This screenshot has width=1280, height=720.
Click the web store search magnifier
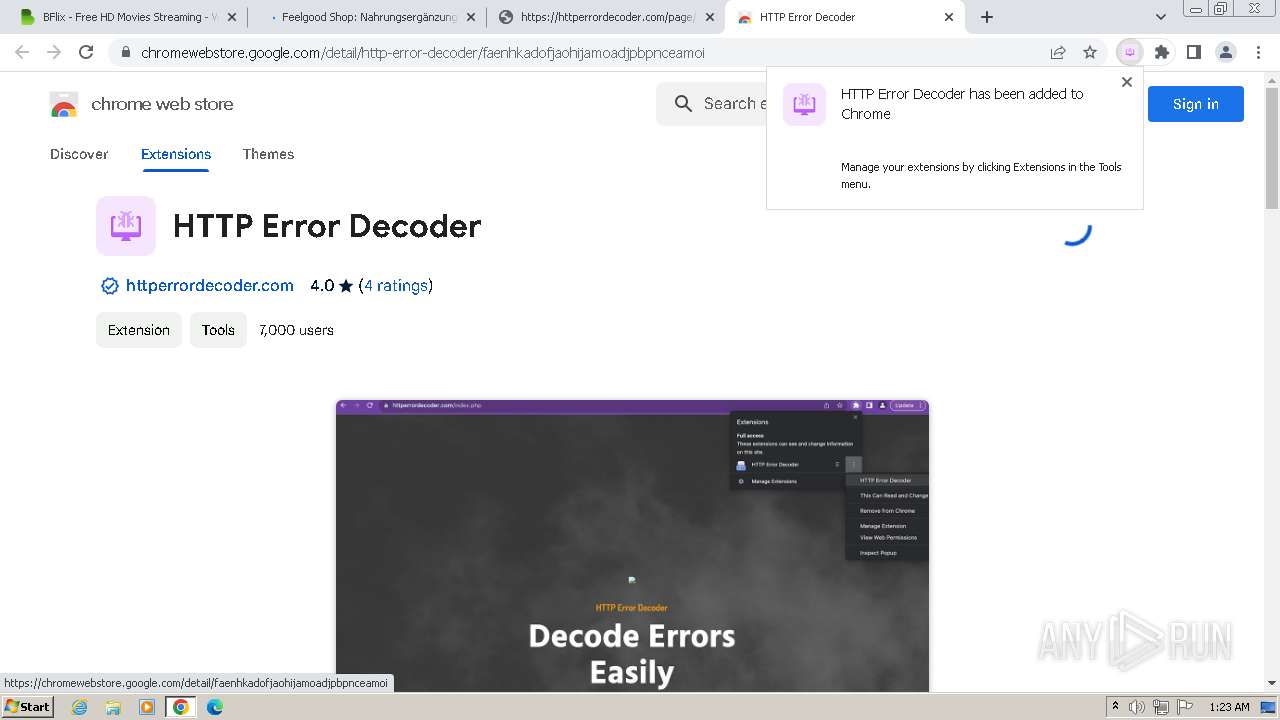click(x=683, y=104)
